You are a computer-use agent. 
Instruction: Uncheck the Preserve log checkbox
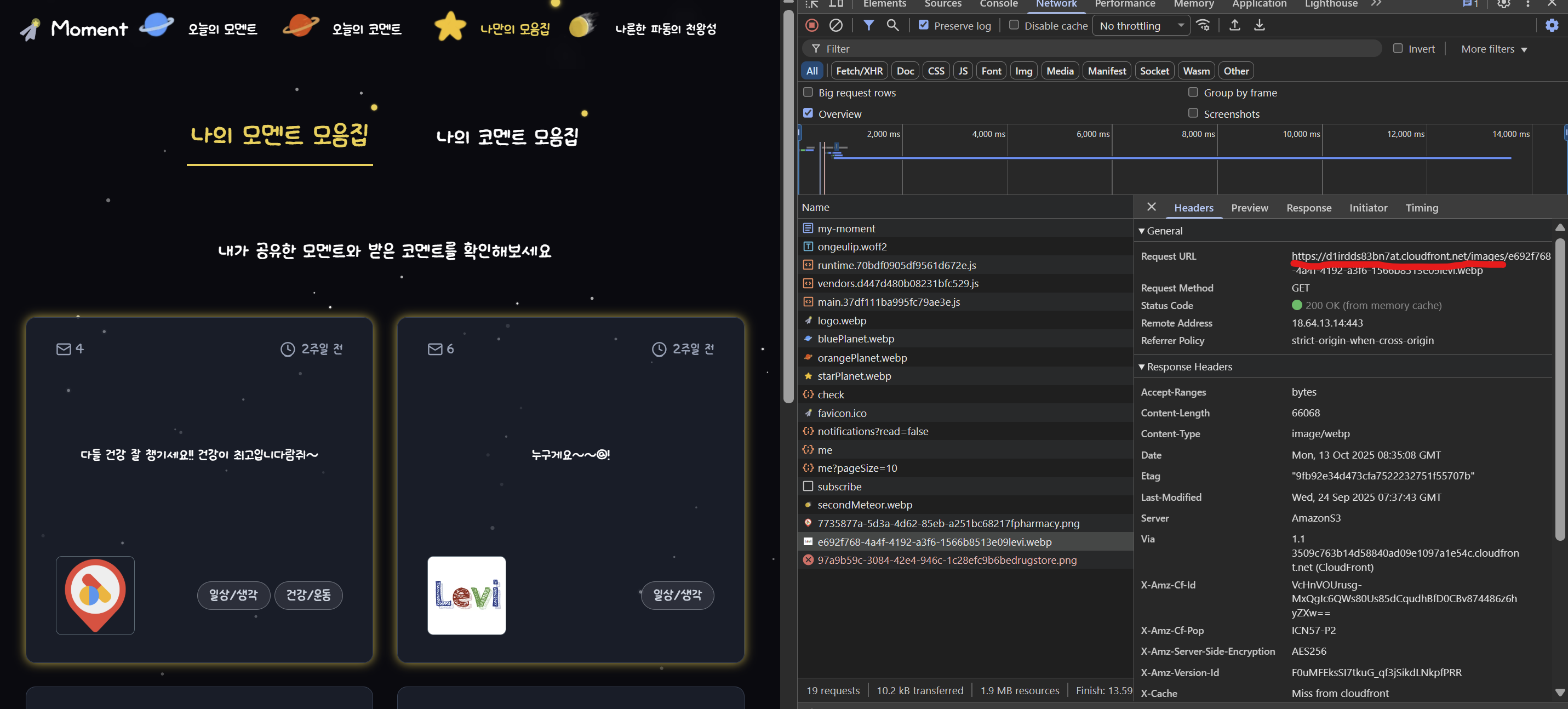[923, 25]
